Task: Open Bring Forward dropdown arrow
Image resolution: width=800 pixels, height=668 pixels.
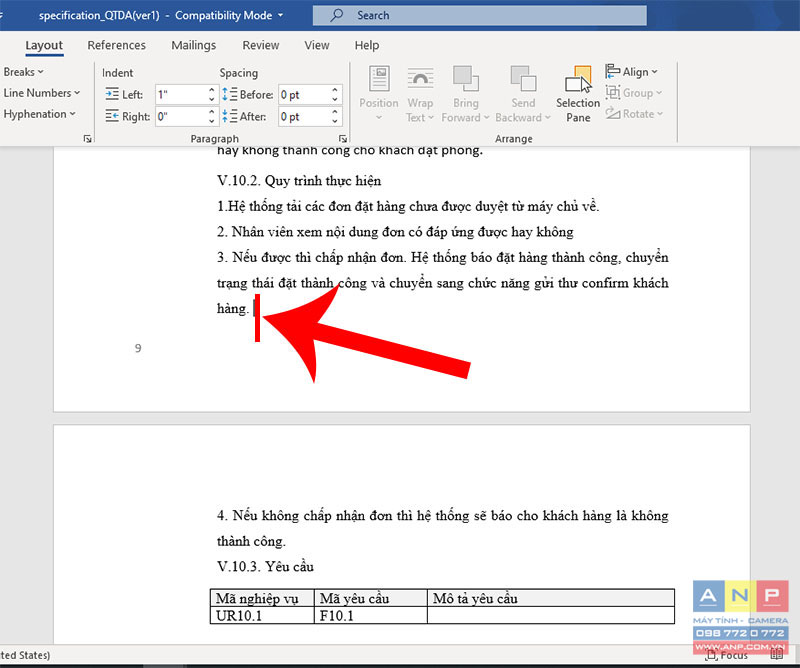Action: [486, 118]
